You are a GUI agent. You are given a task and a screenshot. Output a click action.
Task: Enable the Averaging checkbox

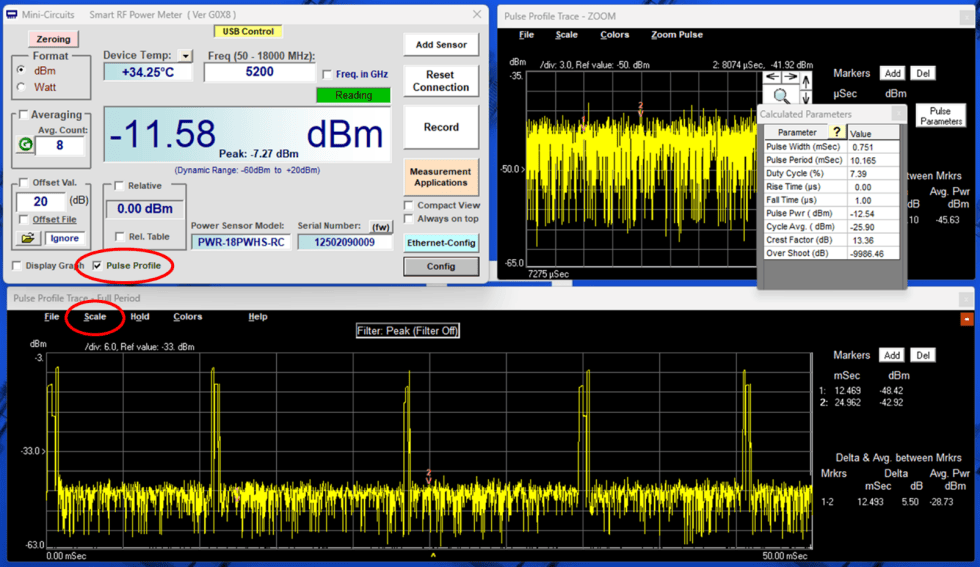pyautogui.click(x=23, y=114)
